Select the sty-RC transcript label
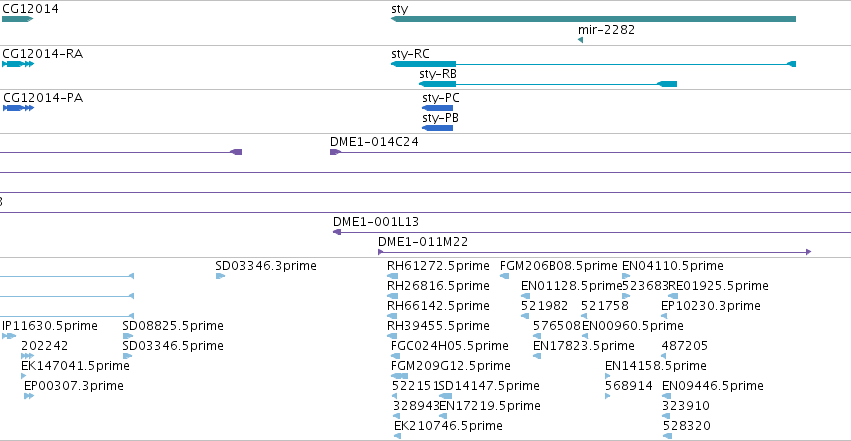Viewport: 851px width, 441px height. pos(410,54)
